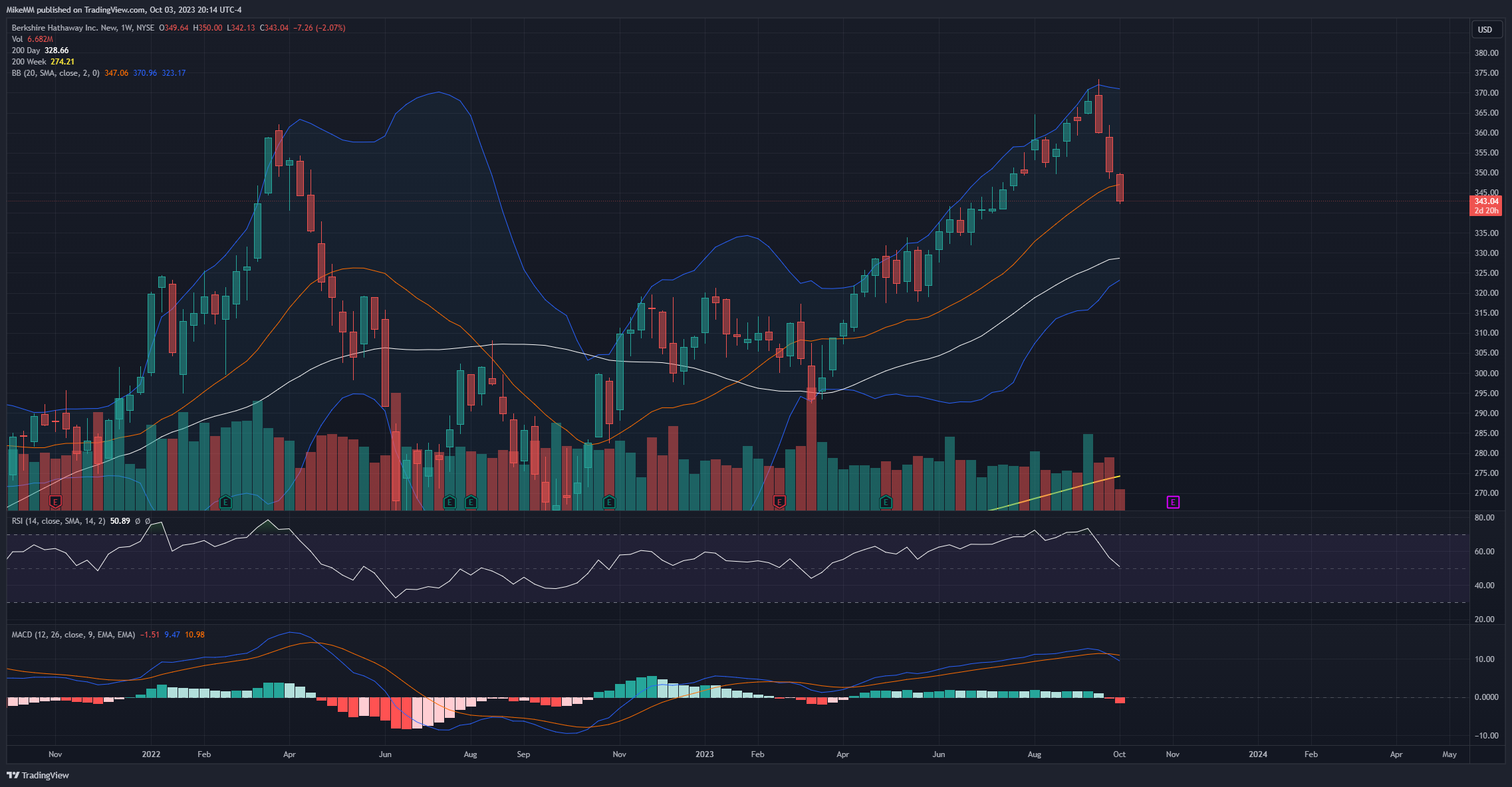Click the RSI axis label 80.00
The image size is (1512, 787).
[1485, 517]
